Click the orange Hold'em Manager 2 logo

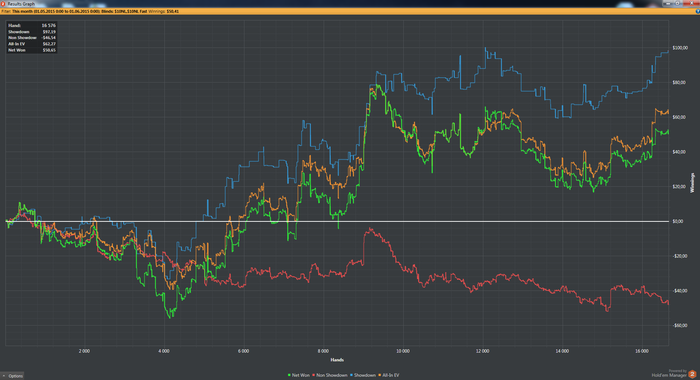coord(692,374)
